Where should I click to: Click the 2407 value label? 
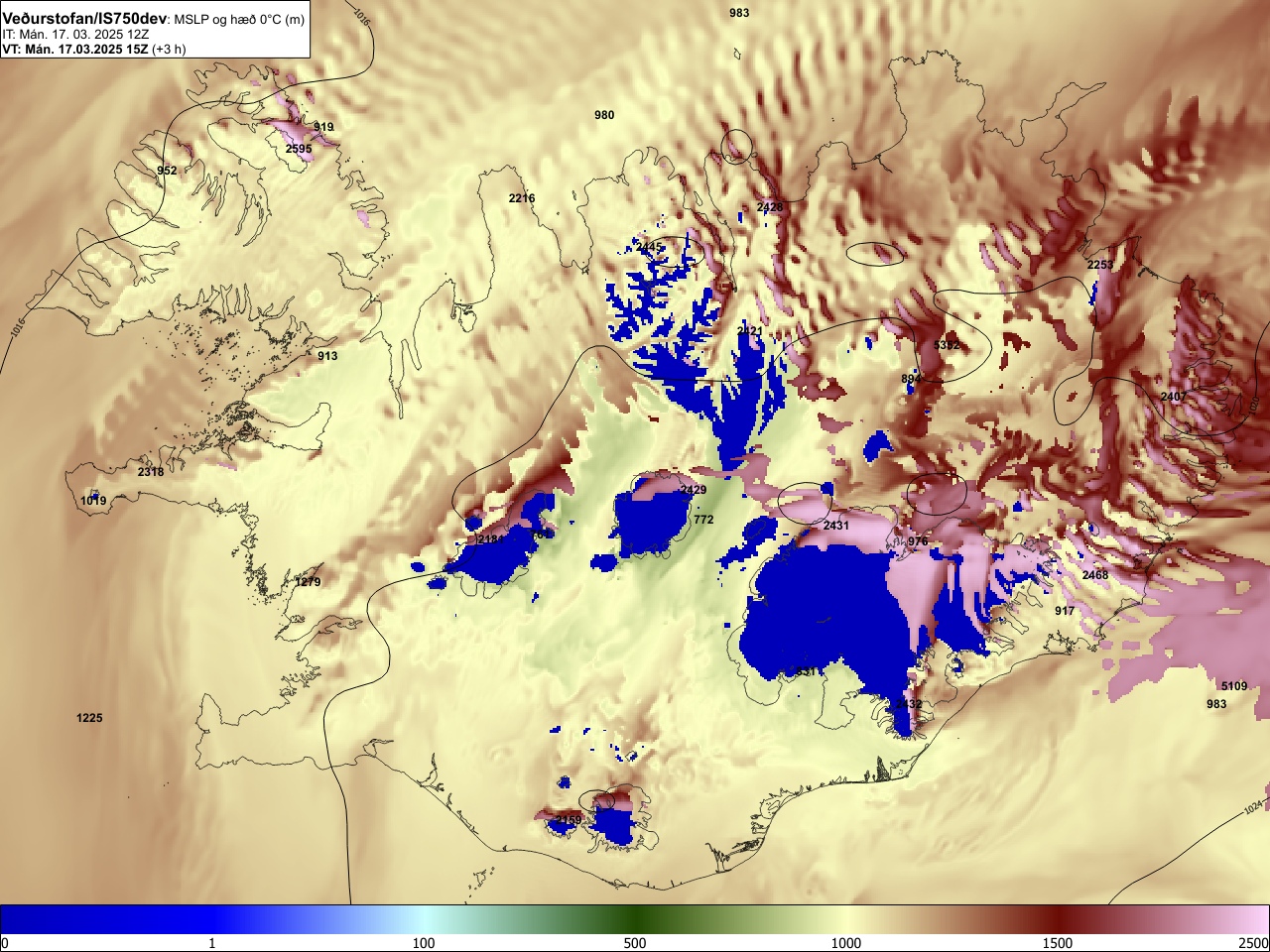coord(1174,397)
